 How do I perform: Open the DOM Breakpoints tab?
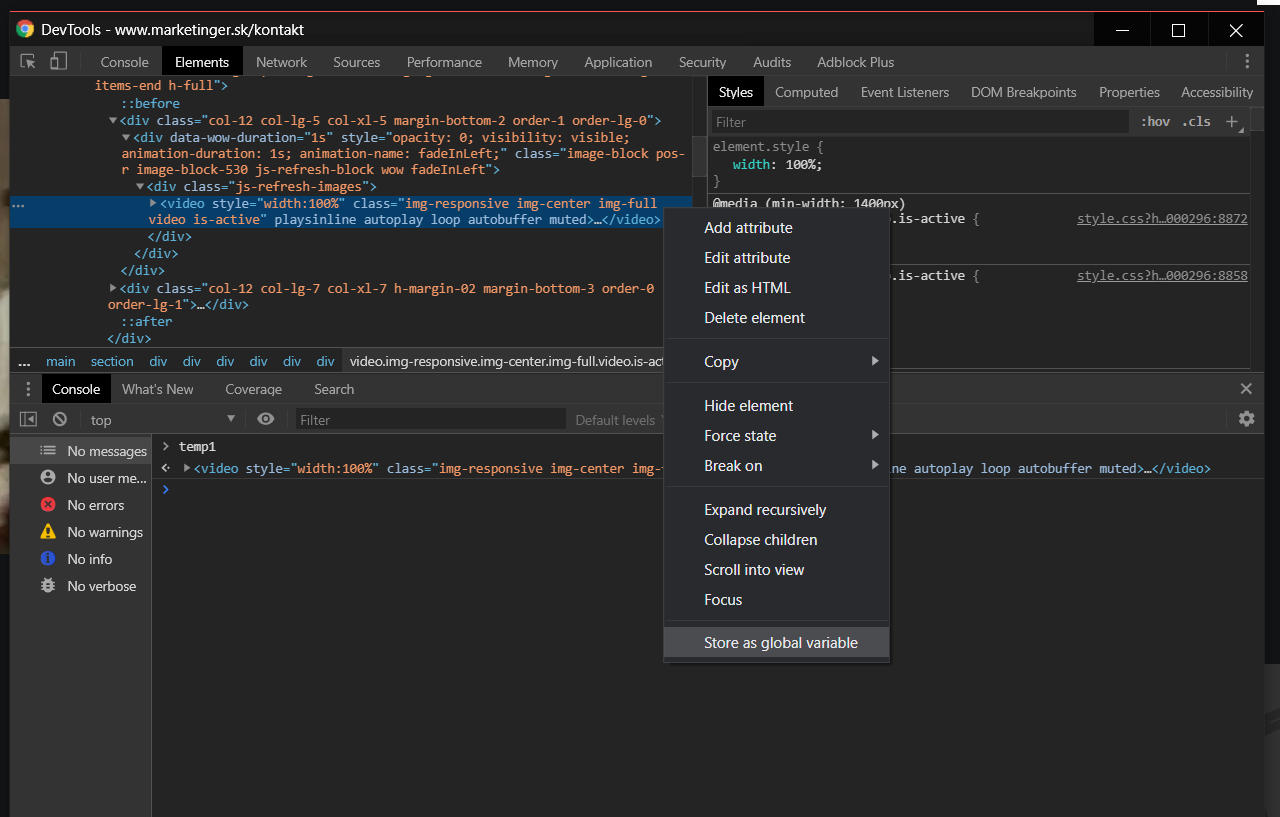coord(1024,92)
